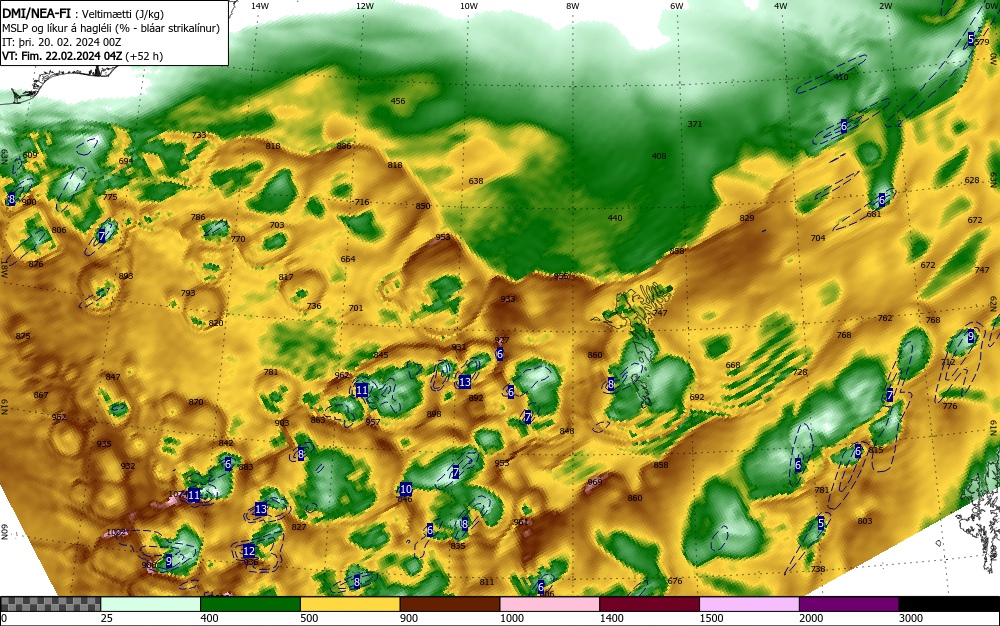Click the 12W longitude label
The height and width of the screenshot is (626, 1000).
pyautogui.click(x=365, y=6)
